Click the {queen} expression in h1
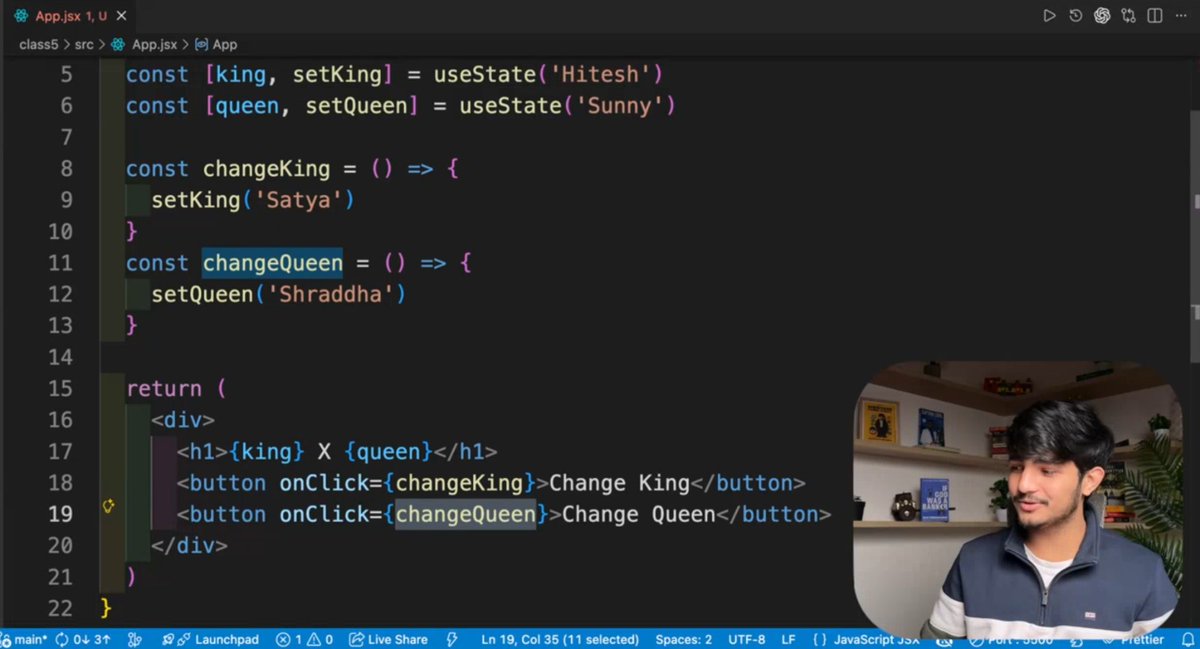Image resolution: width=1200 pixels, height=649 pixels. click(389, 451)
